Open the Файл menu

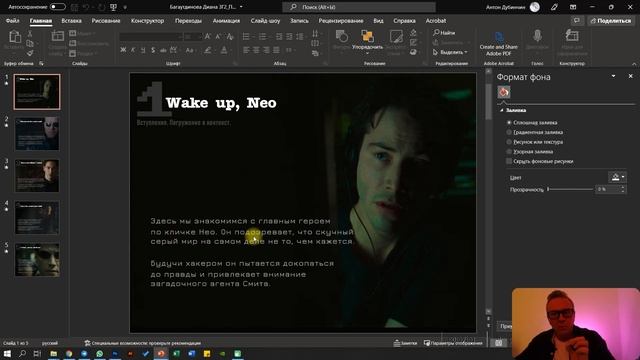pos(13,20)
